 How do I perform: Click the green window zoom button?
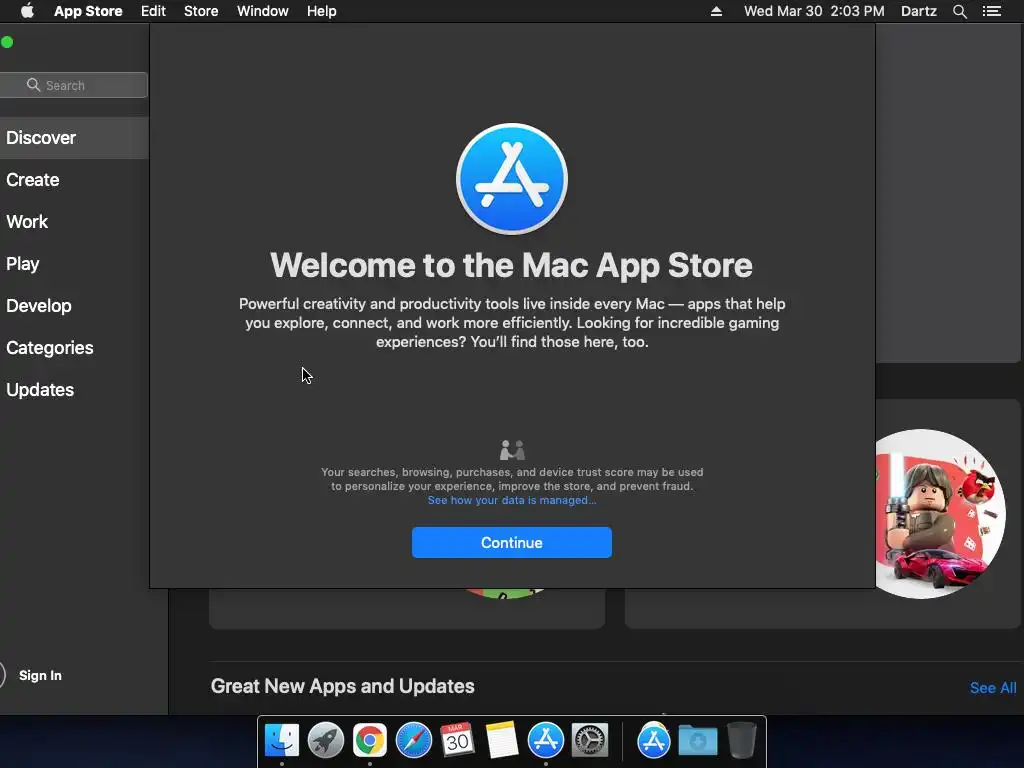(7, 42)
